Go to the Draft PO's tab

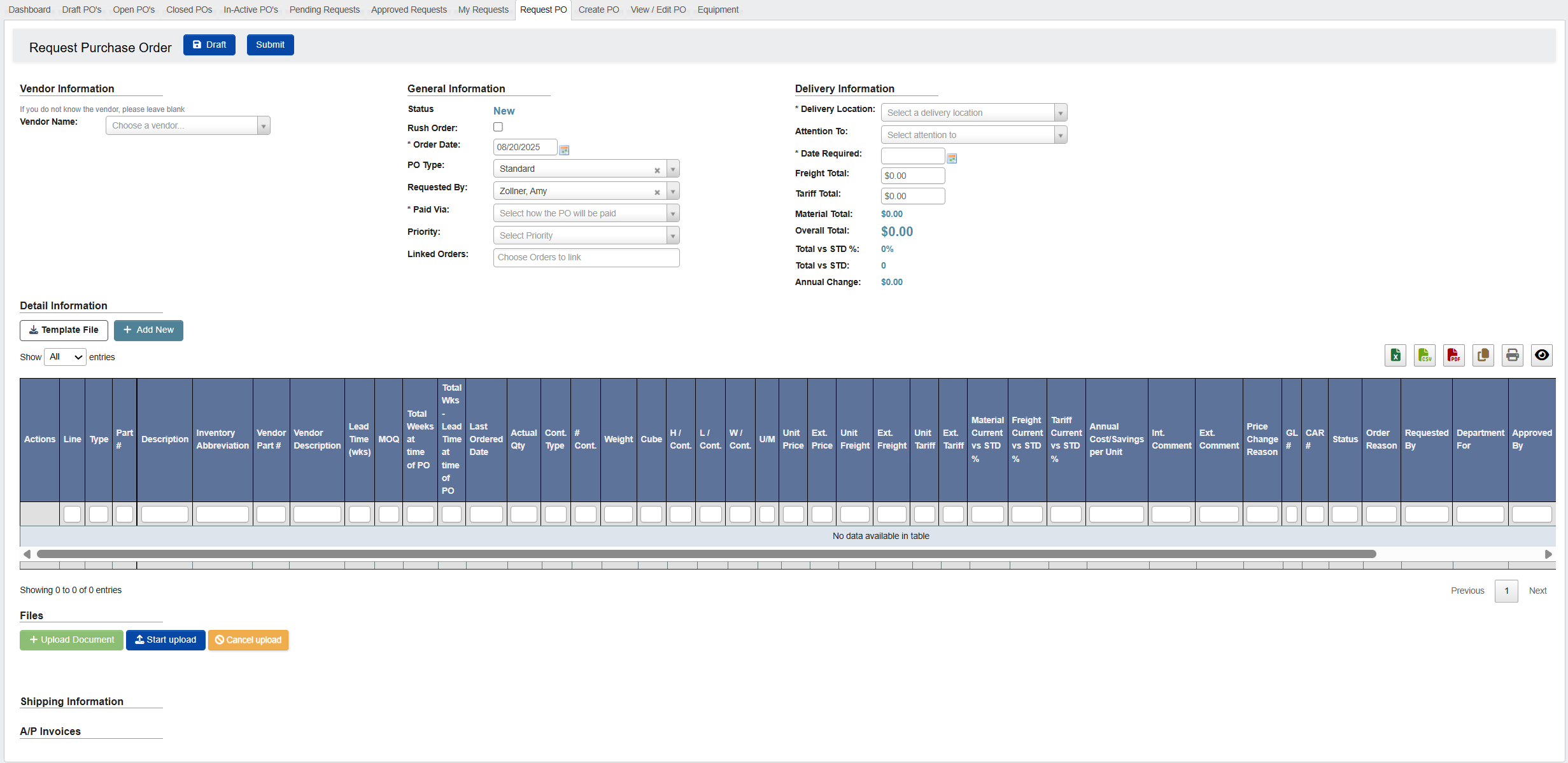[81, 10]
